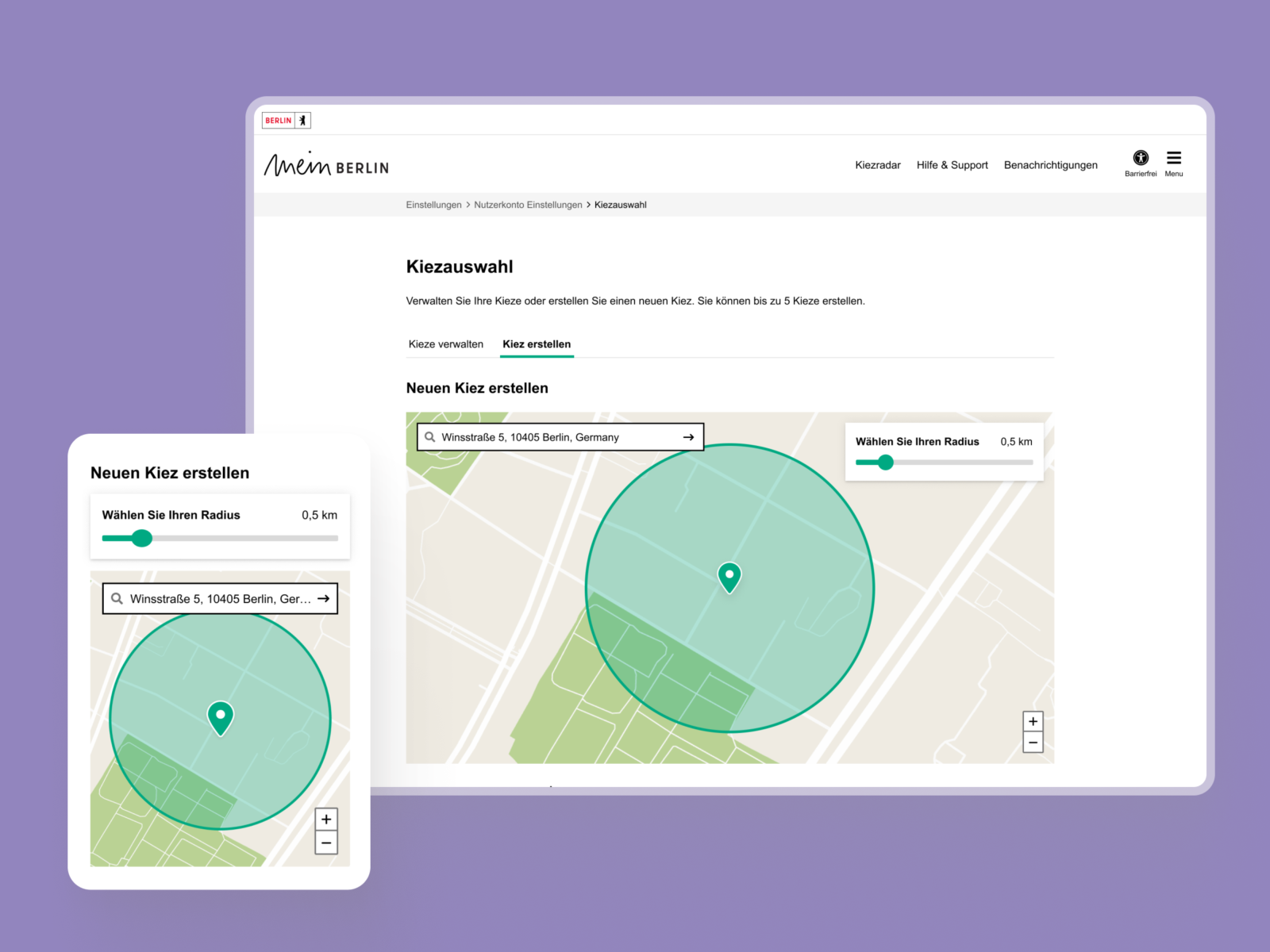
Task: Submit address with desktop search arrow
Action: click(688, 437)
